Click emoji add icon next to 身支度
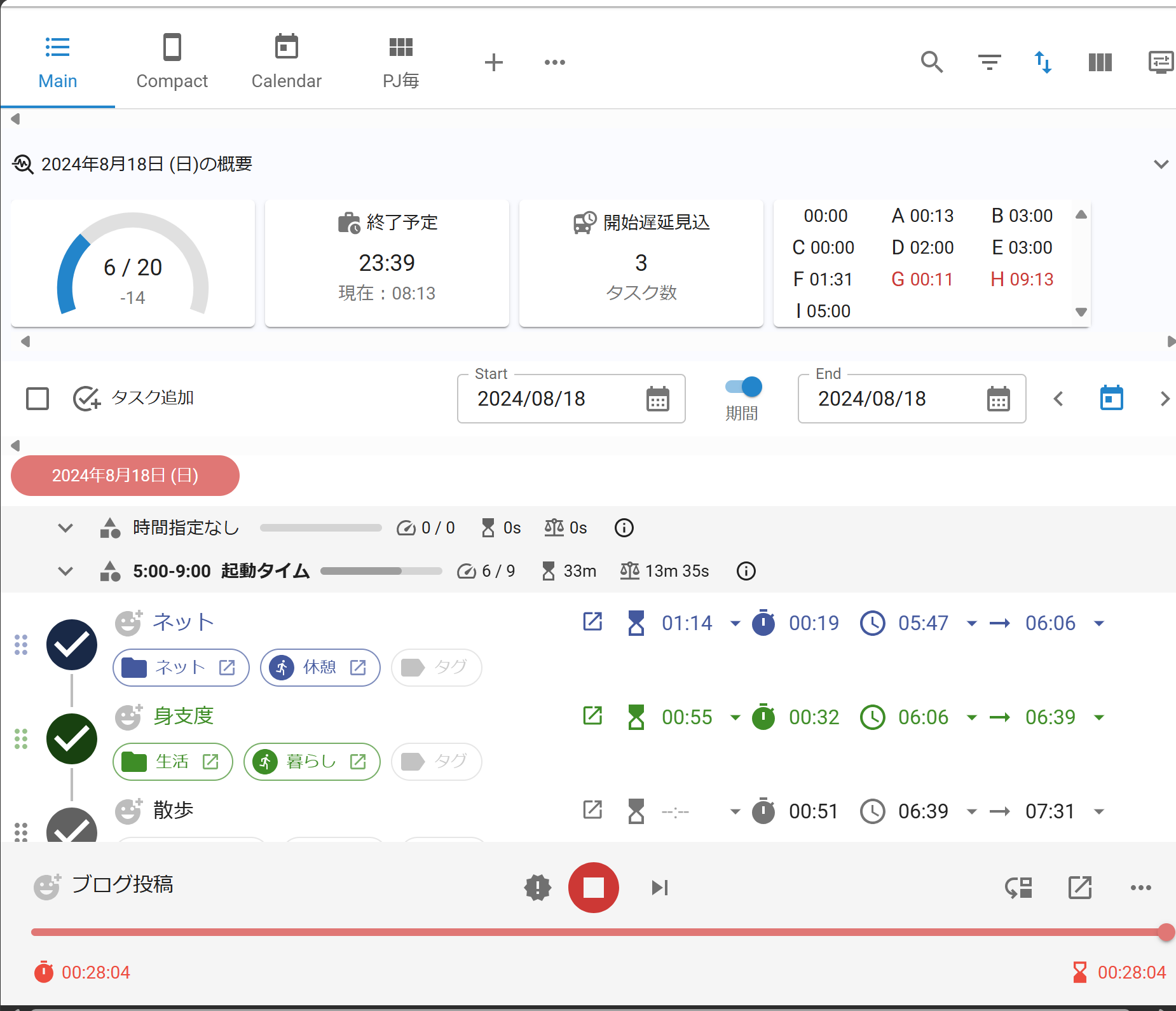The width and height of the screenshot is (1176, 1011). click(128, 717)
